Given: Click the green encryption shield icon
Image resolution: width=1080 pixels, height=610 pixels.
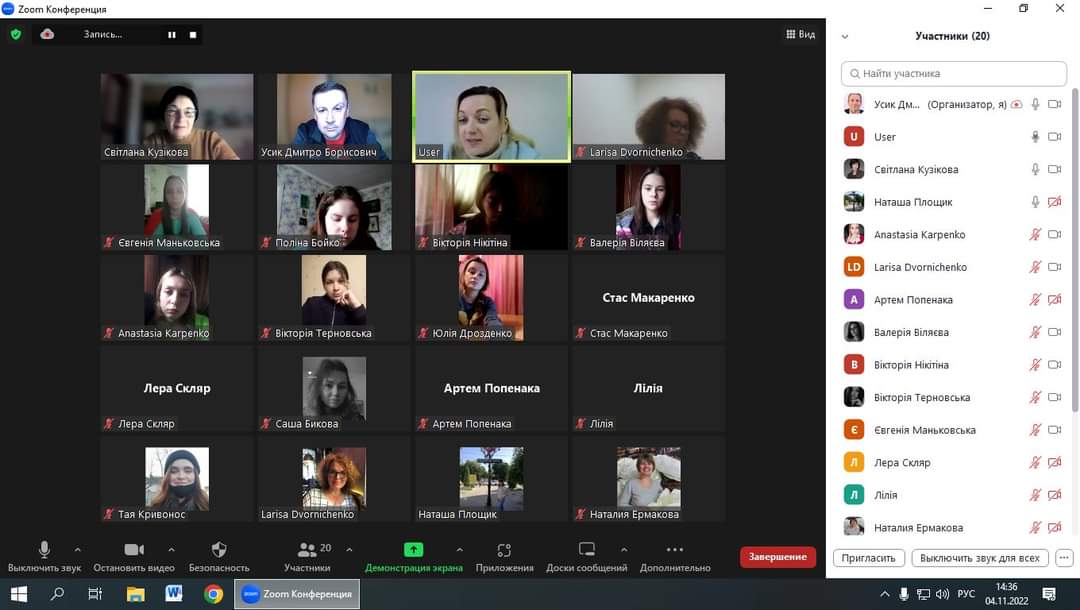Looking at the screenshot, I should 15,34.
